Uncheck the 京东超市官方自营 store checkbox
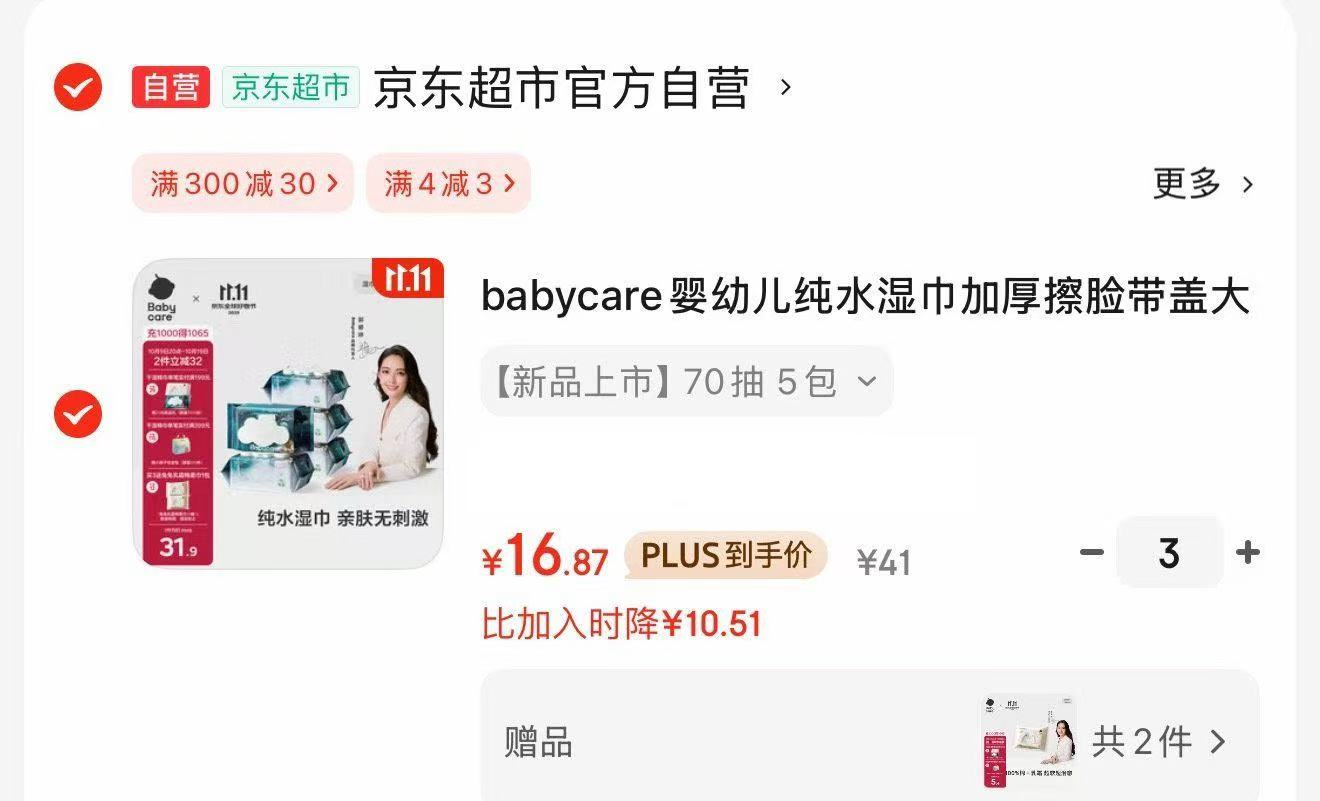The height and width of the screenshot is (801, 1320). coord(77,87)
